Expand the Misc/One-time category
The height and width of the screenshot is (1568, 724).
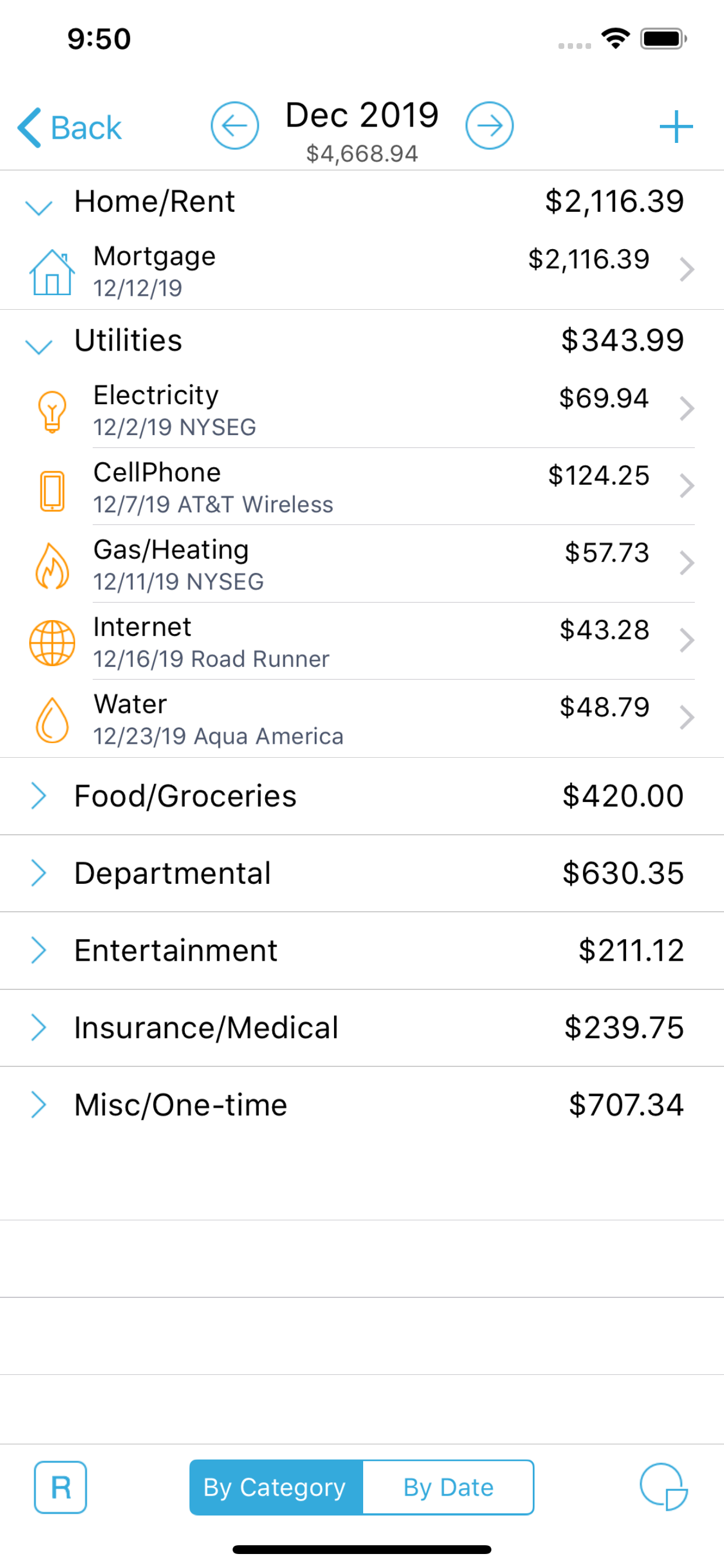coord(38,1105)
